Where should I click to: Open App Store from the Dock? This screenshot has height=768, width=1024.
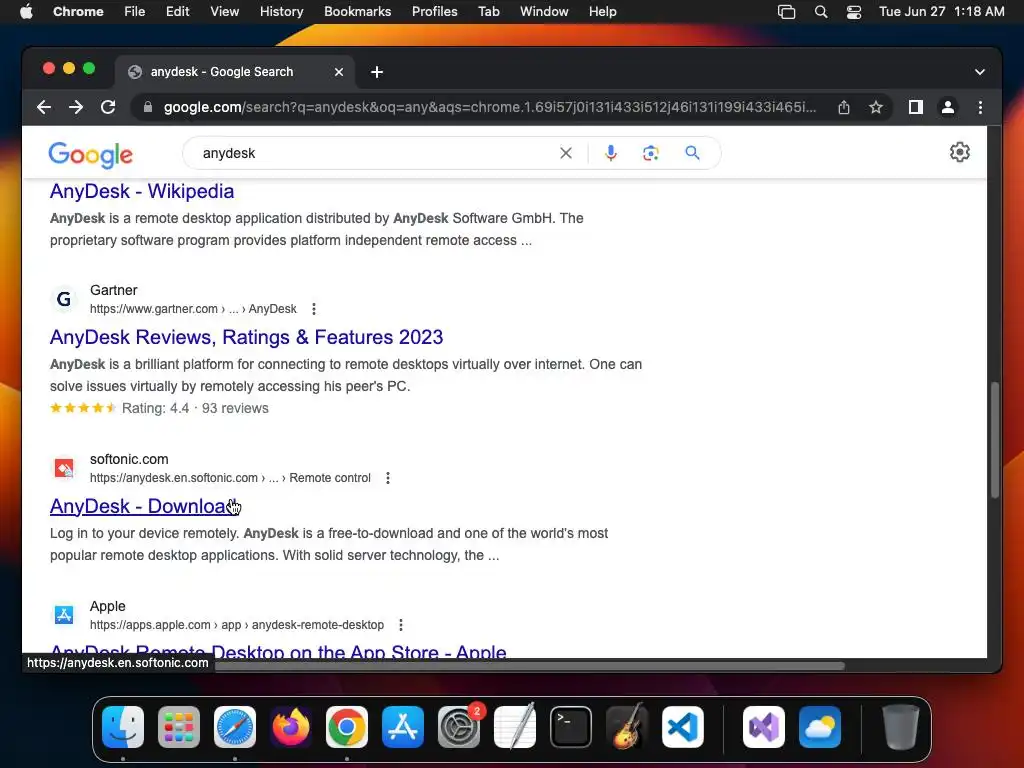403,727
